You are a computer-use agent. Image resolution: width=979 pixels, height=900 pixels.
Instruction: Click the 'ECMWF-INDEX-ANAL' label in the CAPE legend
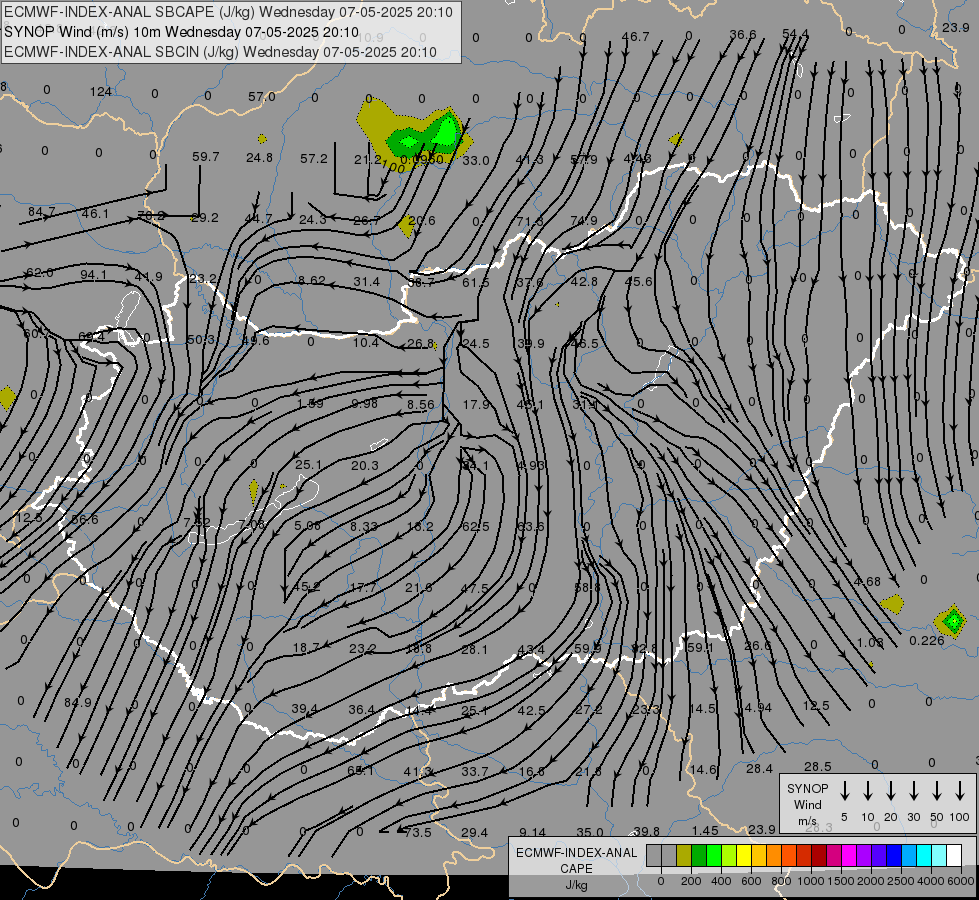[576, 853]
